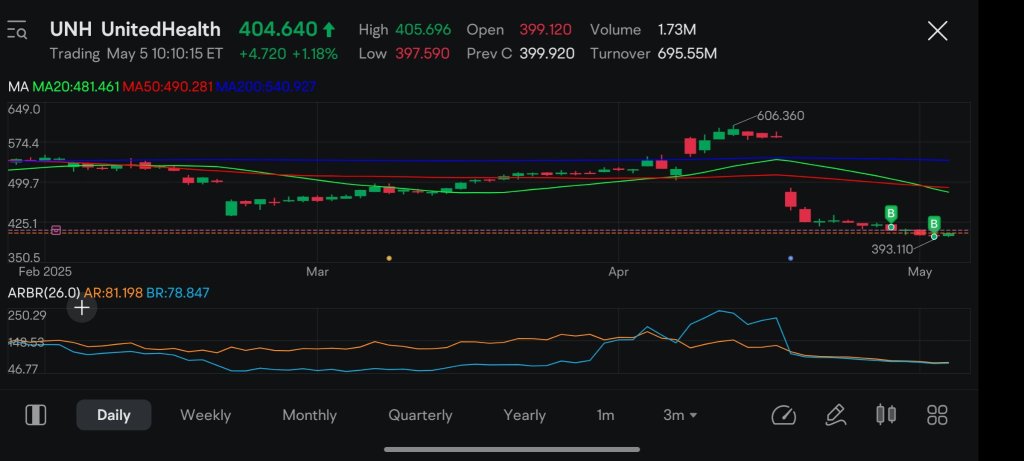The height and width of the screenshot is (461, 1024).
Task: Tap the later B buy marker near May
Action: 934,225
